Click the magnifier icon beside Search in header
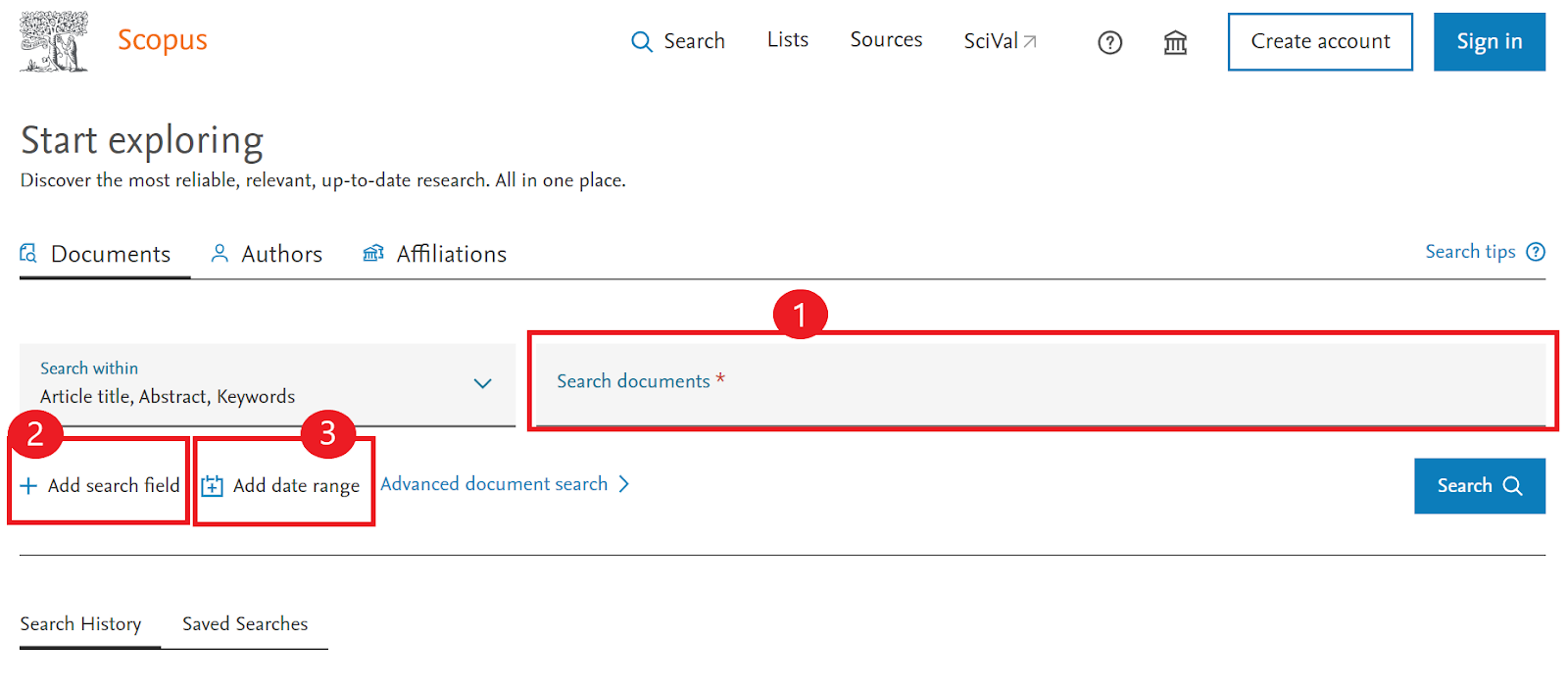1568x688 pixels. click(x=642, y=41)
